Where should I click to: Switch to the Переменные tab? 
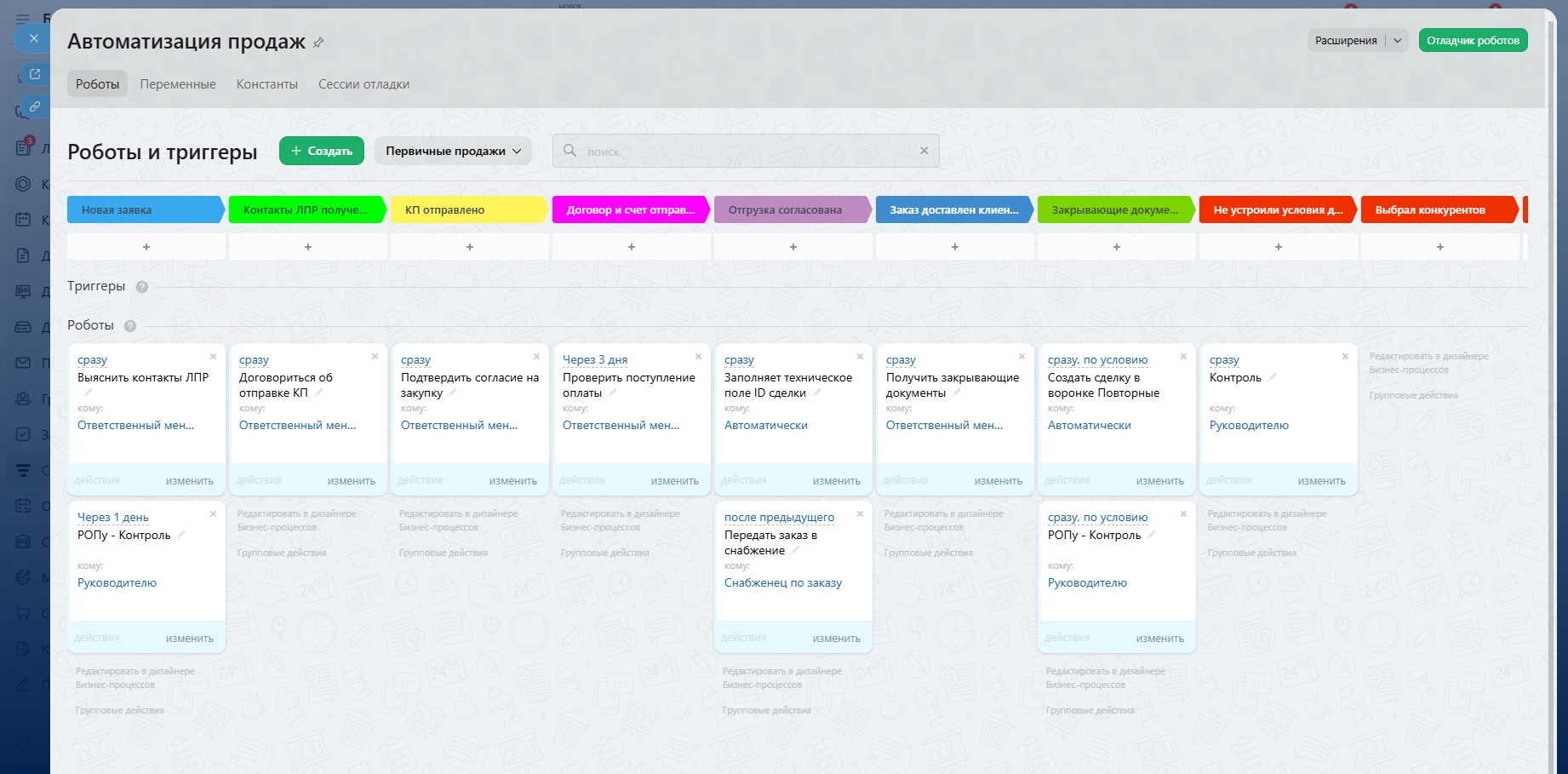coord(178,84)
